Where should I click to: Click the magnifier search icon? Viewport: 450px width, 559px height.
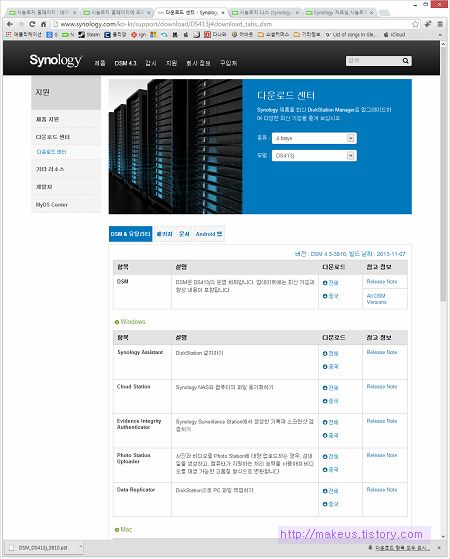(405, 61)
